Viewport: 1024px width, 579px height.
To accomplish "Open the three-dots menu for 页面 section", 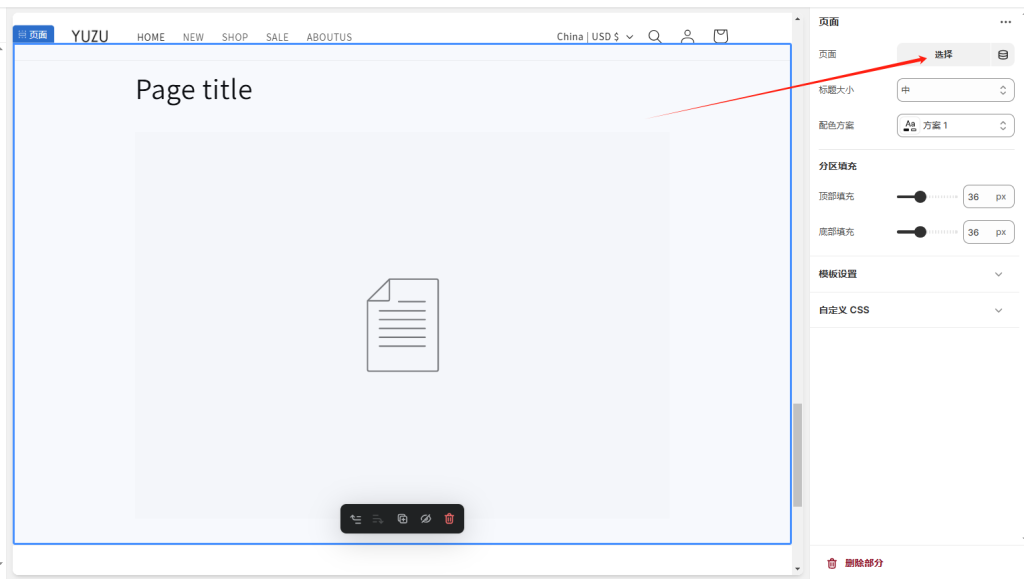I will point(1005,22).
